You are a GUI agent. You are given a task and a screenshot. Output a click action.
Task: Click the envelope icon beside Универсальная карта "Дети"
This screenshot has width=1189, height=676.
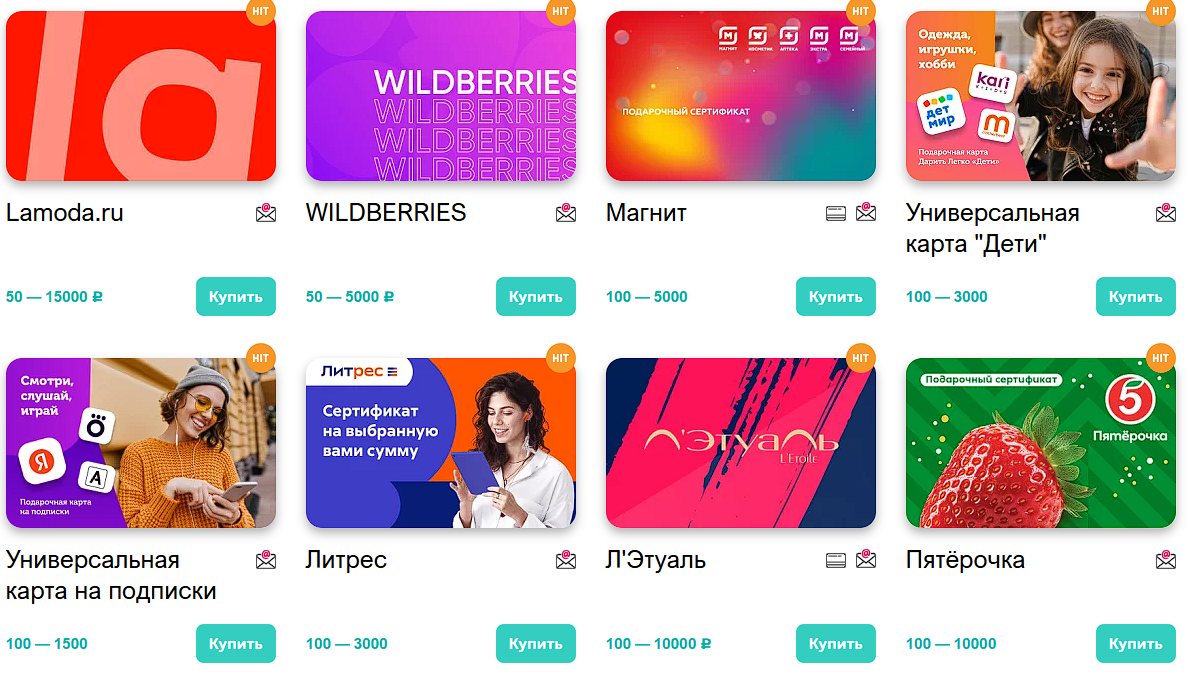1166,213
